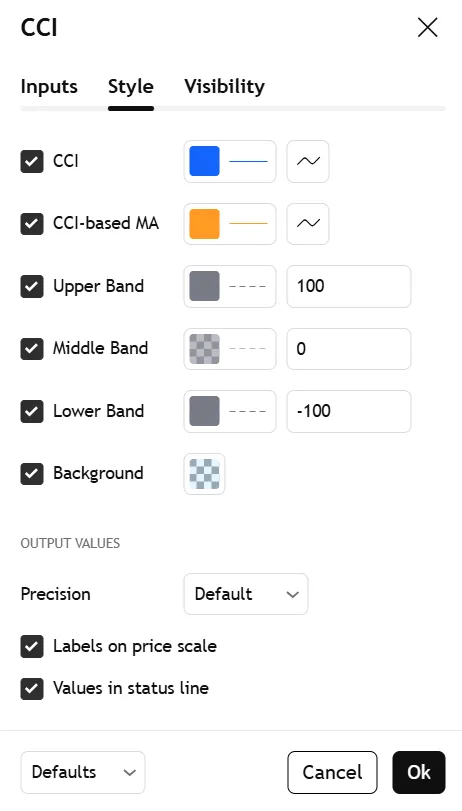Open CCI-based MA plot style icon
Viewport: 462px width, 811px height.
coord(308,224)
